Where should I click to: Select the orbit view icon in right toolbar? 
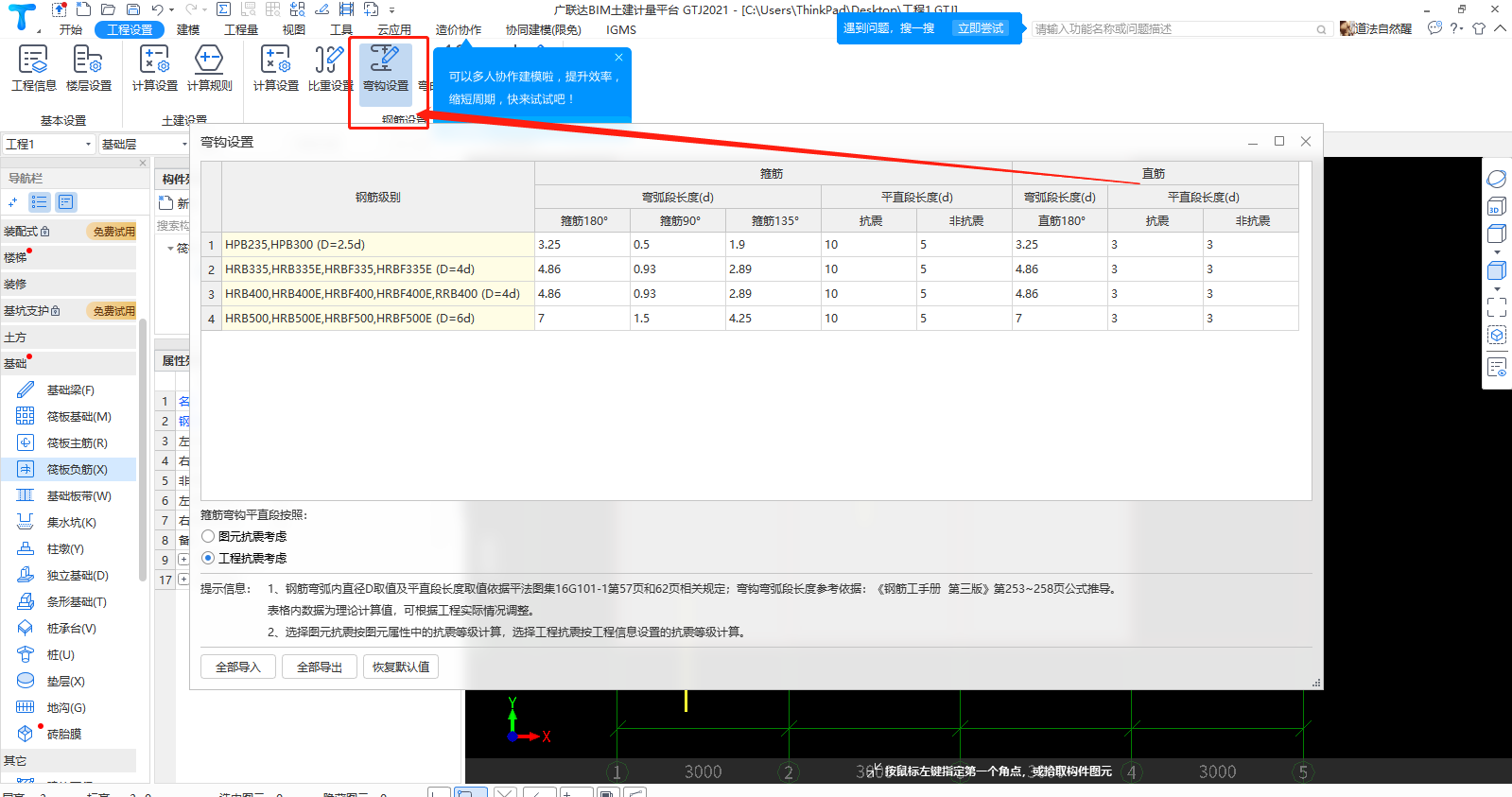(x=1496, y=179)
